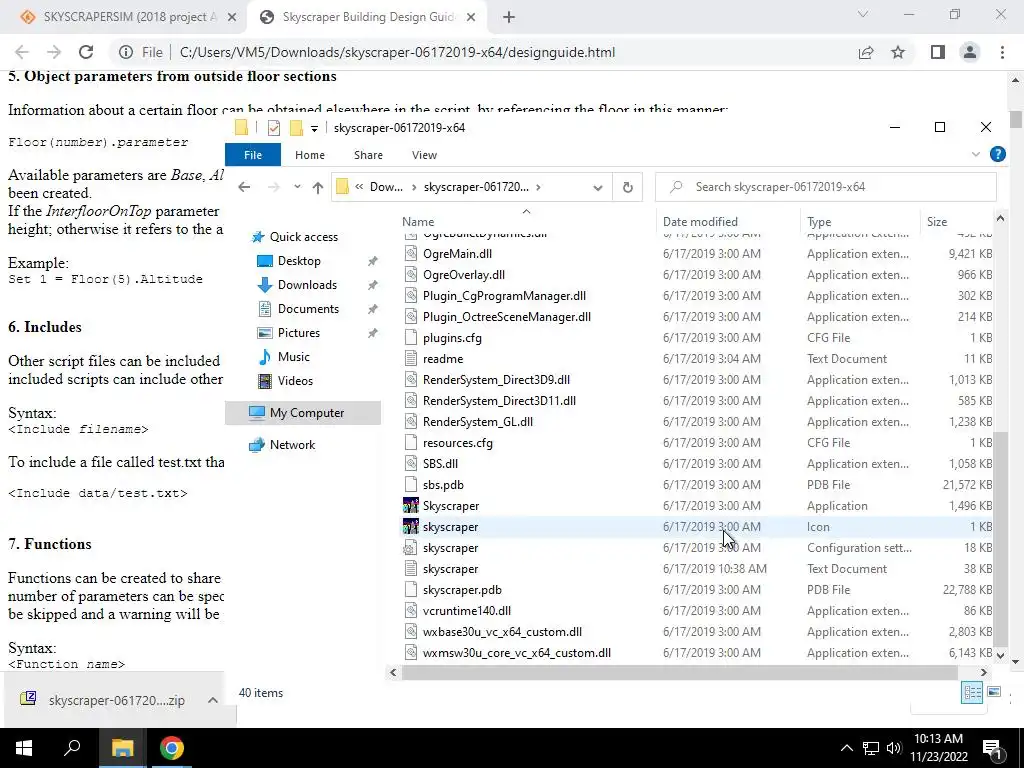
Task: Switch Explorer to details view layout icon
Action: (x=972, y=692)
